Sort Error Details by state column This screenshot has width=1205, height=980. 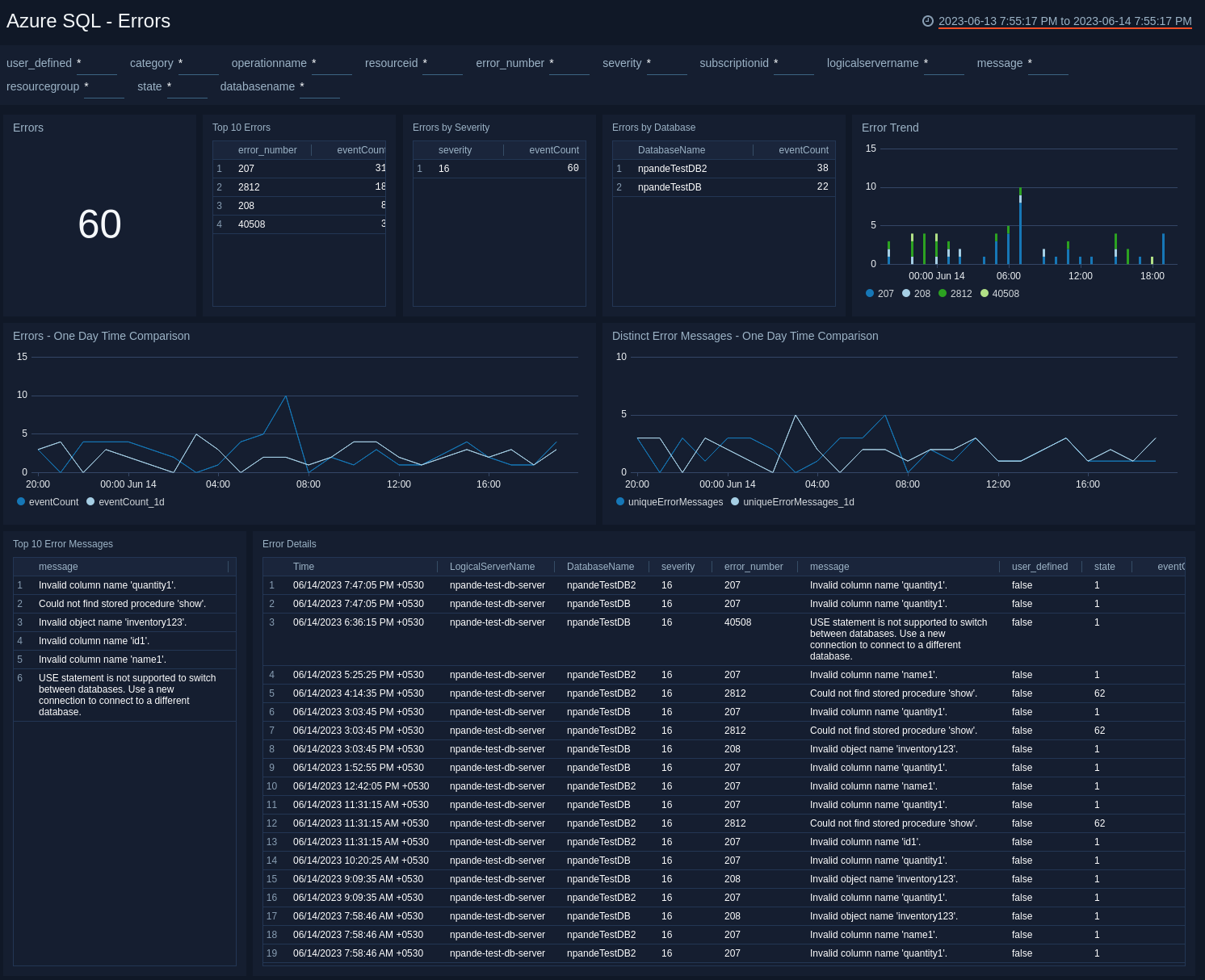(x=1105, y=567)
